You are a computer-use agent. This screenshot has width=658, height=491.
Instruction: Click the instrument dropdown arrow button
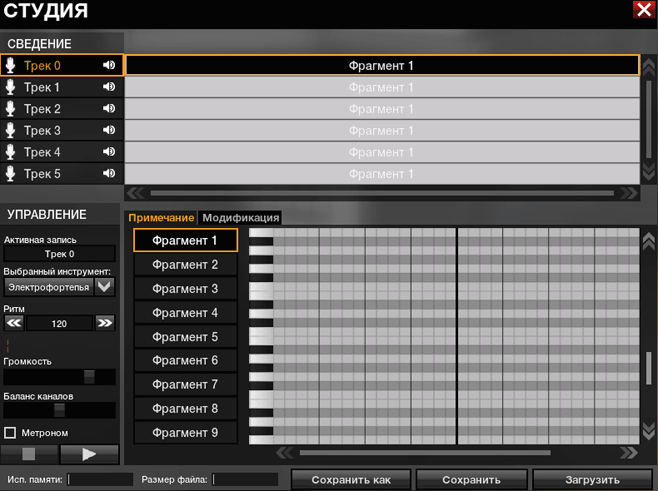click(x=104, y=287)
